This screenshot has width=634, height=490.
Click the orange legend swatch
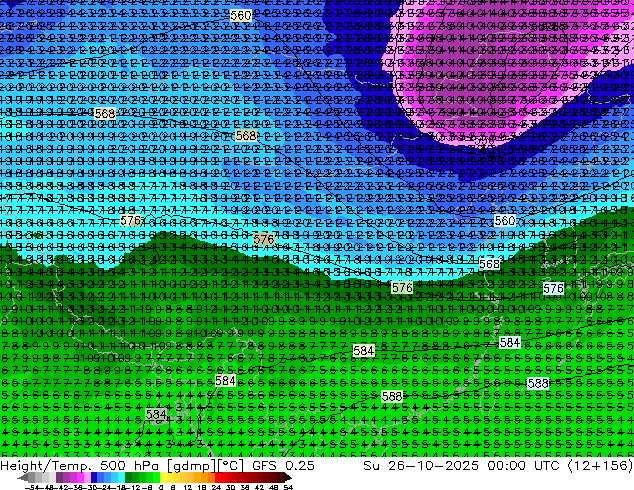[x=205, y=477]
